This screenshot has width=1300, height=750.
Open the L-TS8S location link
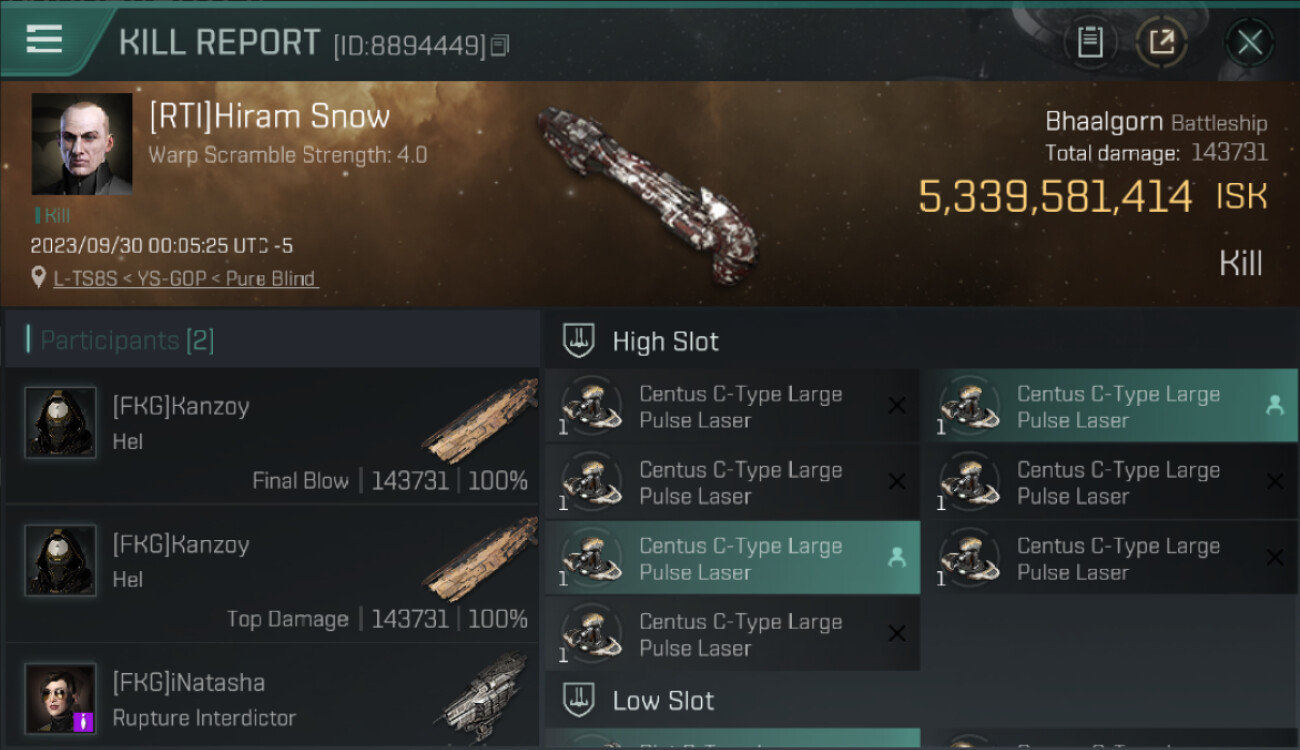tap(185, 279)
